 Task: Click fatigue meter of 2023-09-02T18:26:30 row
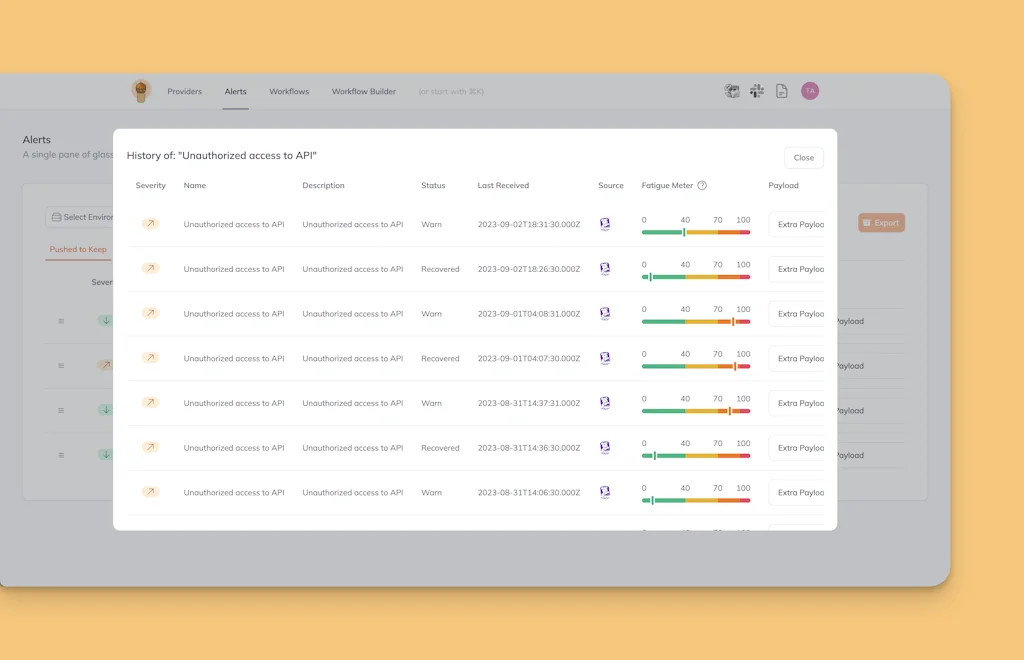696,276
